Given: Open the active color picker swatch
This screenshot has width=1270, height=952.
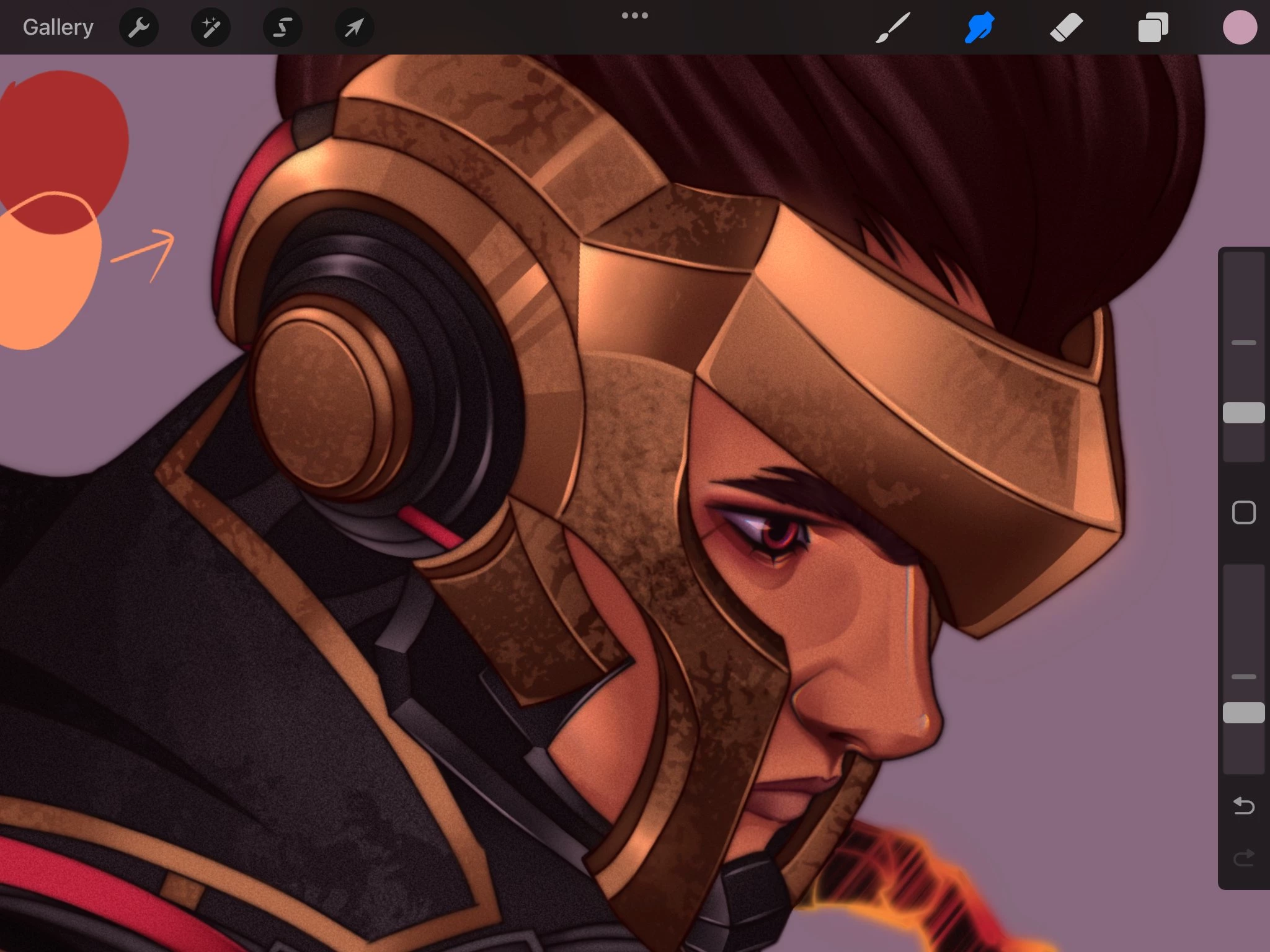Looking at the screenshot, I should coord(1240,27).
